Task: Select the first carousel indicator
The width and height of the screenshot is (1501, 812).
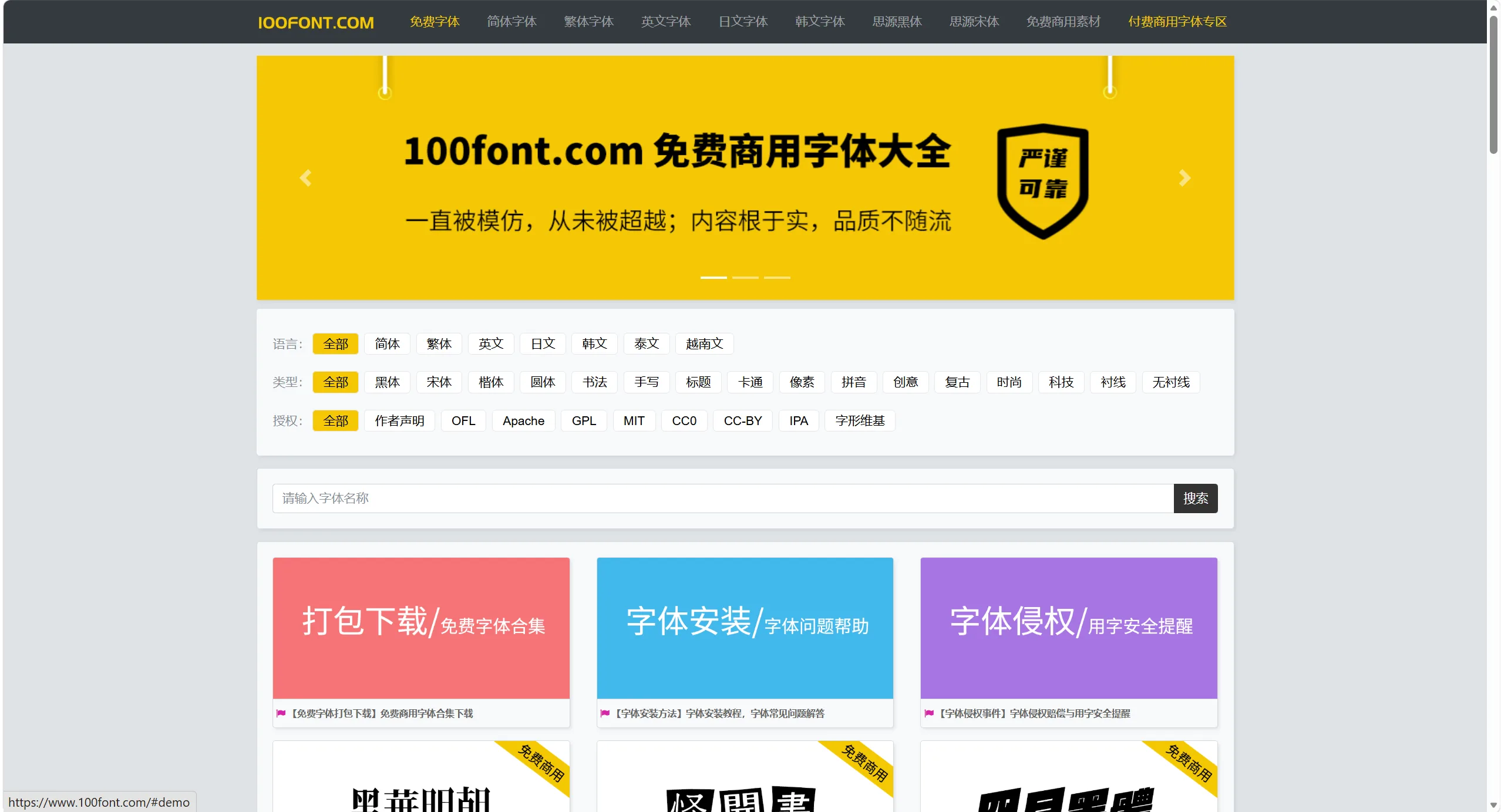Action: 714,277
